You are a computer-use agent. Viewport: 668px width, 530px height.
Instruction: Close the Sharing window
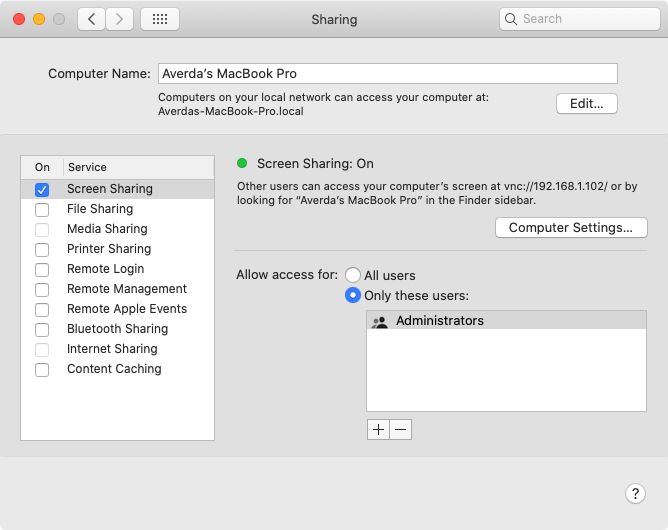pos(19,19)
